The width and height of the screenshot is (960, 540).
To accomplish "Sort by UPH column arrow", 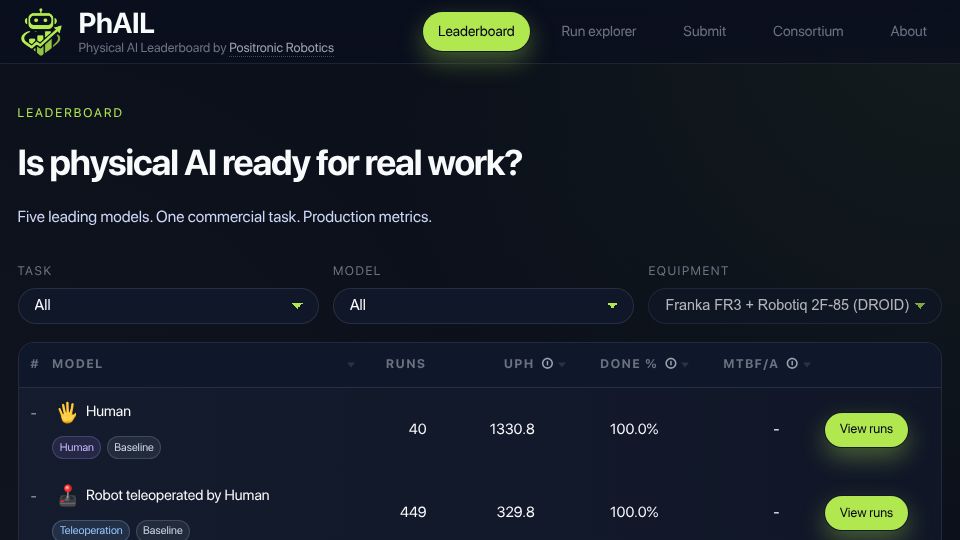I will (562, 365).
